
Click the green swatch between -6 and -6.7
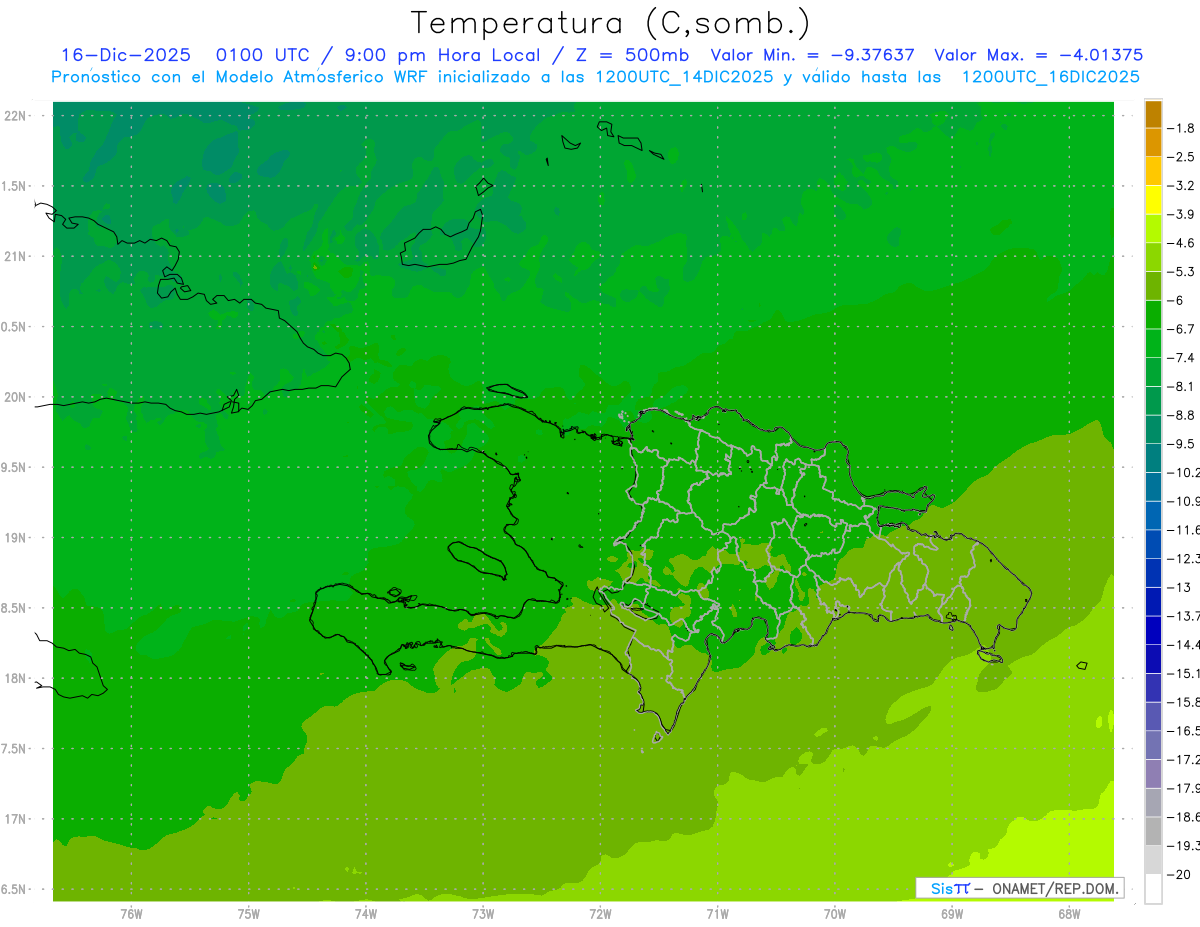(1153, 315)
